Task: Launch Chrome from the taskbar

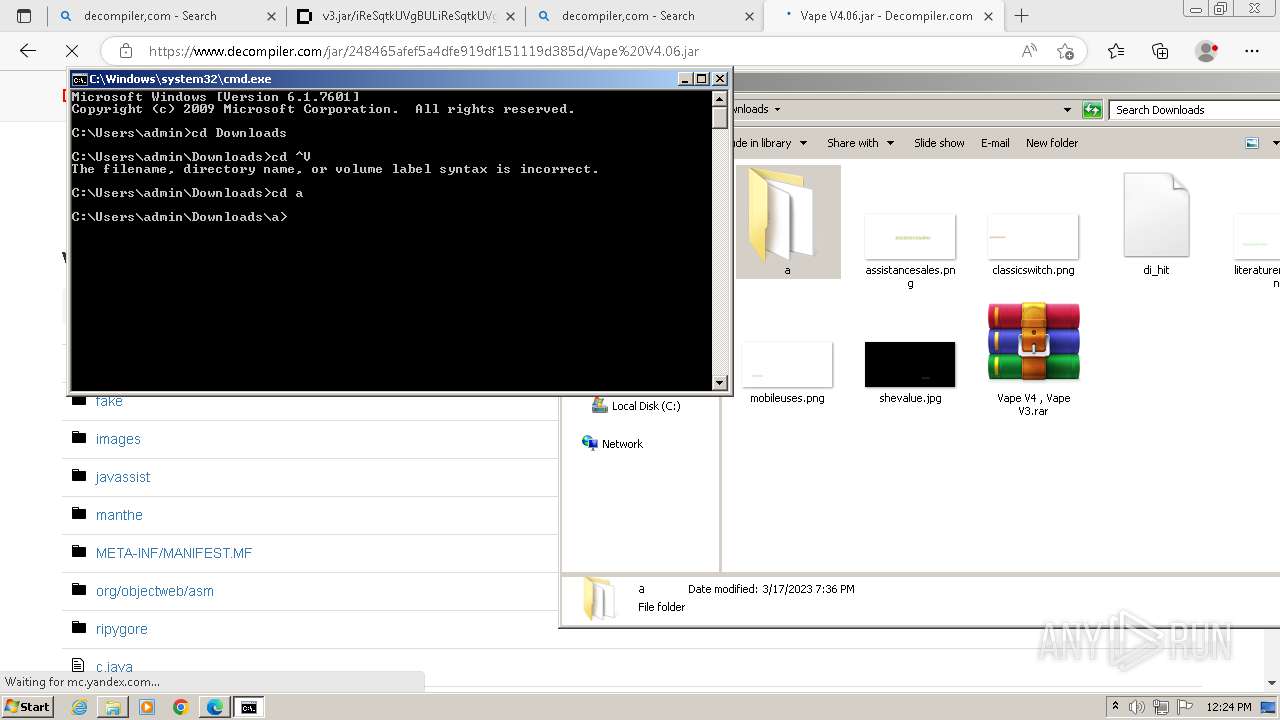Action: click(x=181, y=707)
